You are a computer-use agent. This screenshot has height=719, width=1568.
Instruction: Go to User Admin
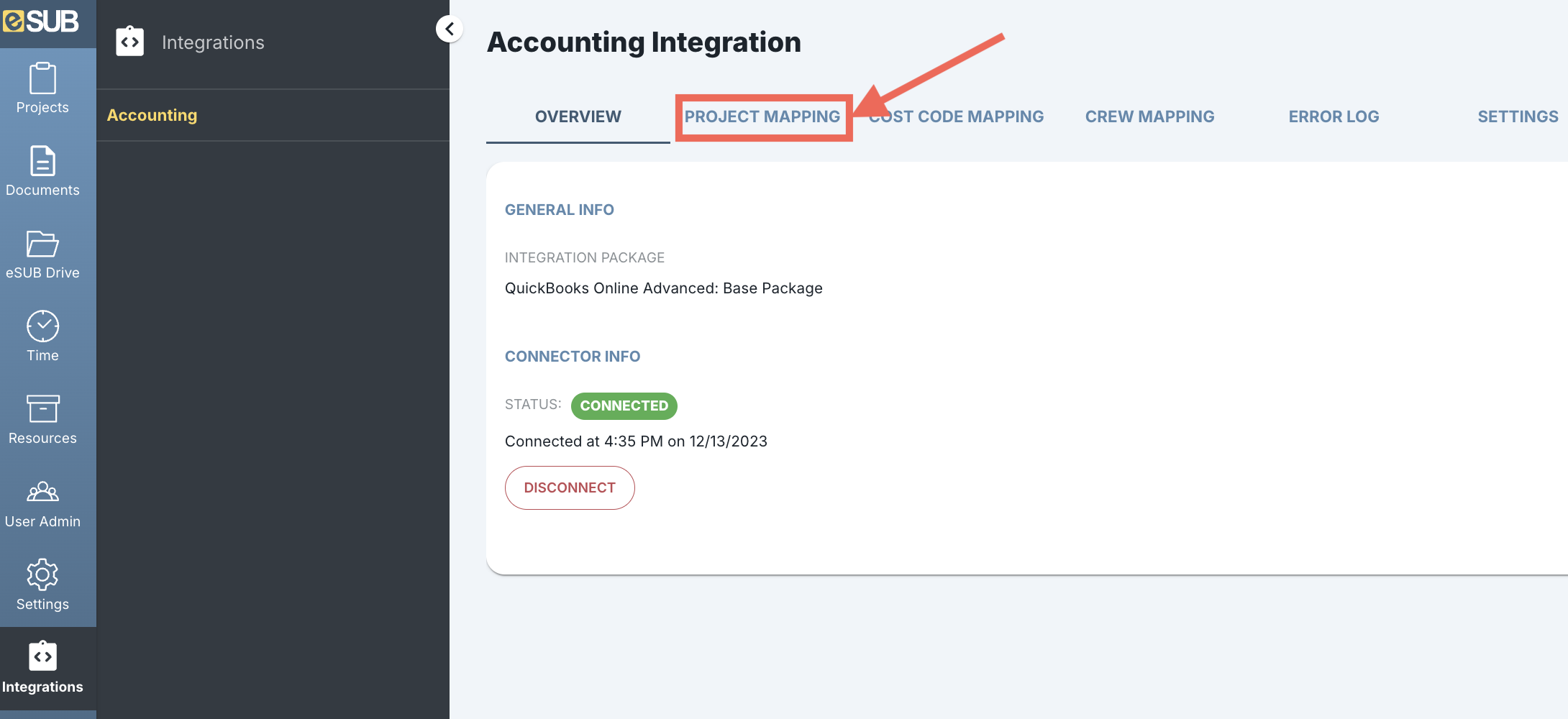(x=42, y=503)
